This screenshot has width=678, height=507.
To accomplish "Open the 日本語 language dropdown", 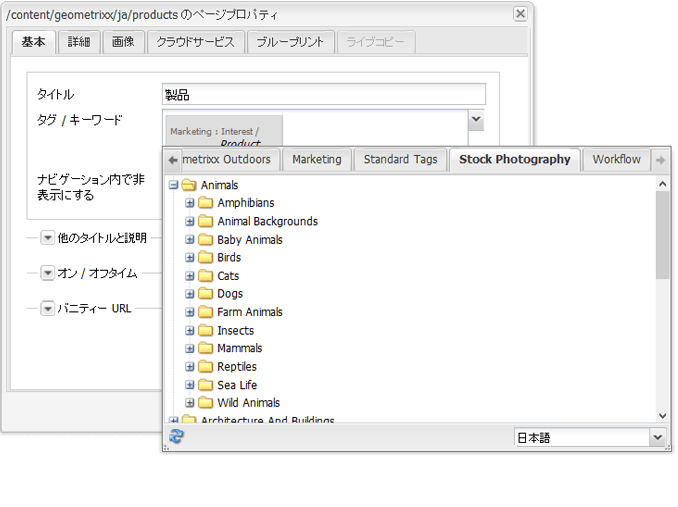I will point(657,437).
